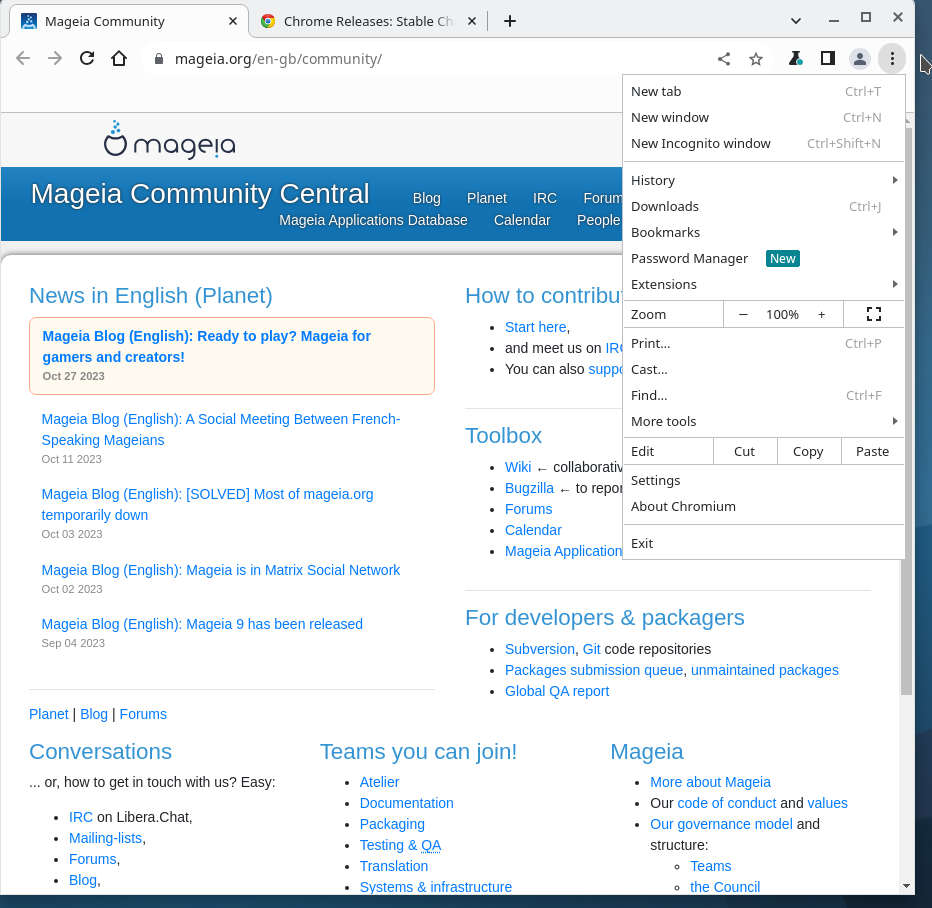Switch to the Mageia Community tab
This screenshot has width=932, height=908.
pos(129,21)
